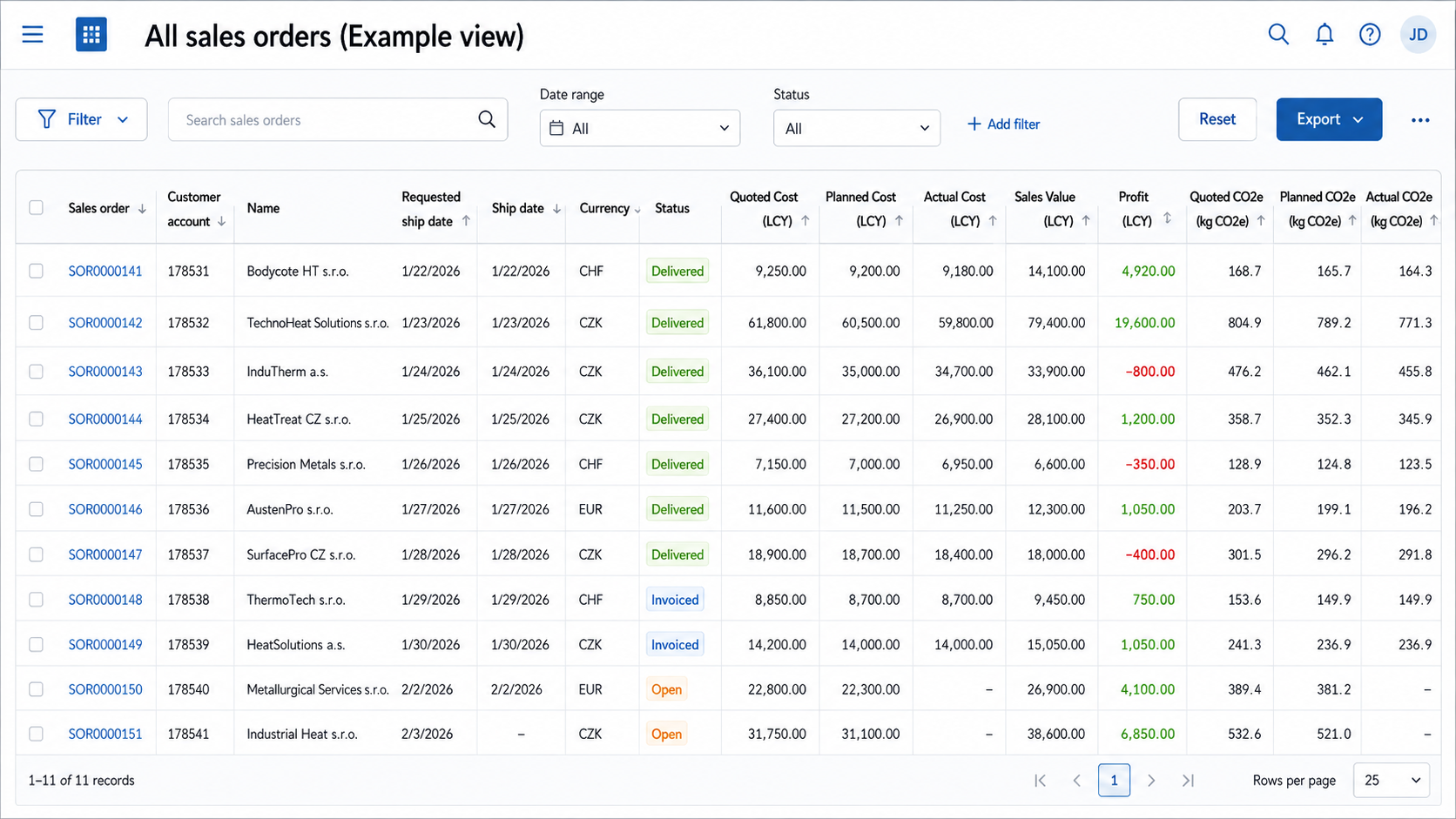
Task: Open the three-dot more options menu
Action: click(1420, 120)
